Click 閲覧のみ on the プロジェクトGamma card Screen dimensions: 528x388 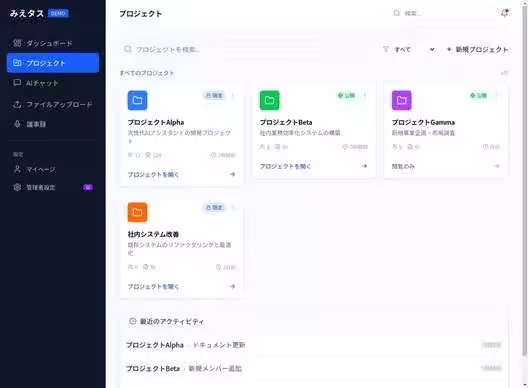[403, 166]
